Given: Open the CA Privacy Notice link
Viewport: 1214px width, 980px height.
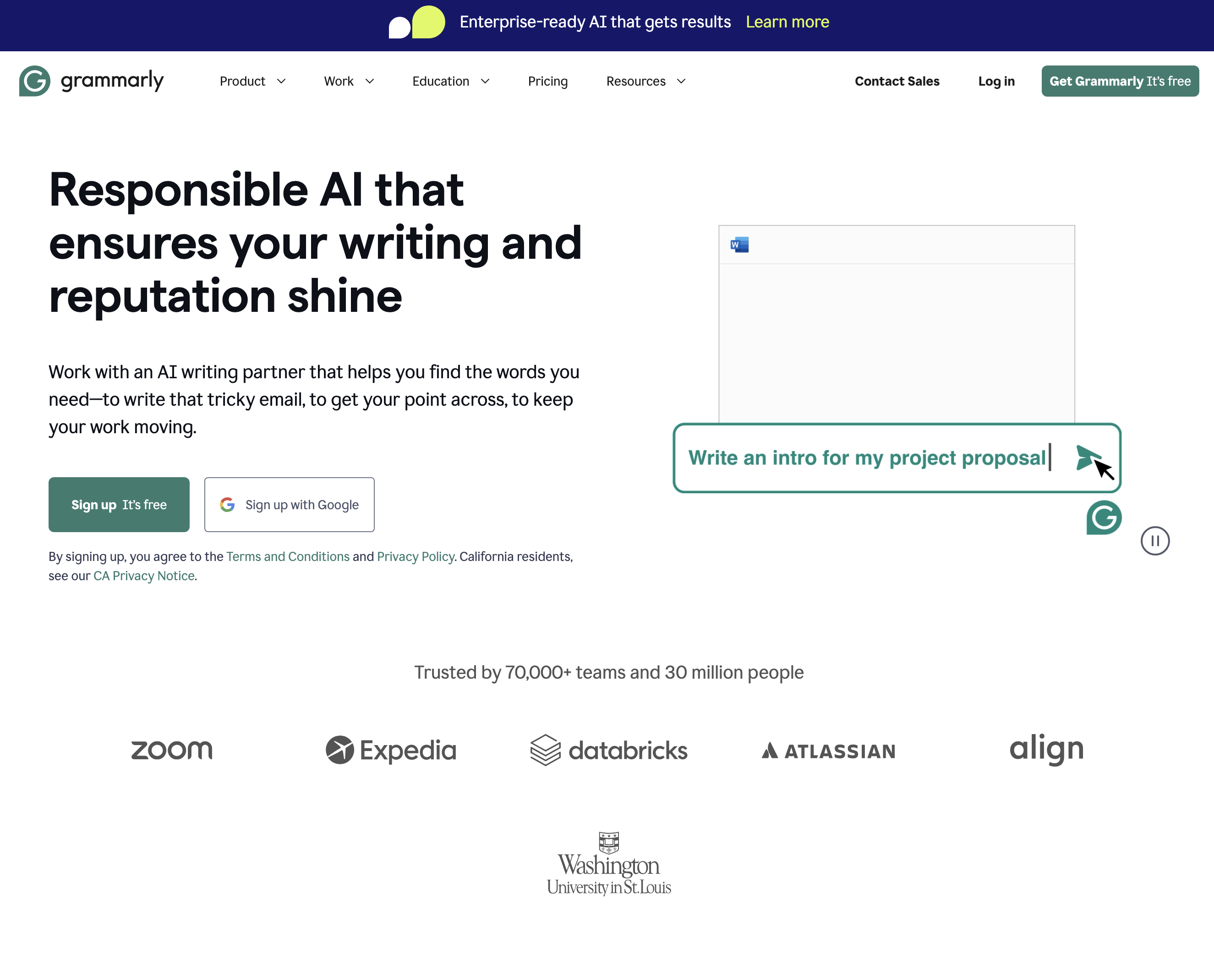Looking at the screenshot, I should click(144, 576).
